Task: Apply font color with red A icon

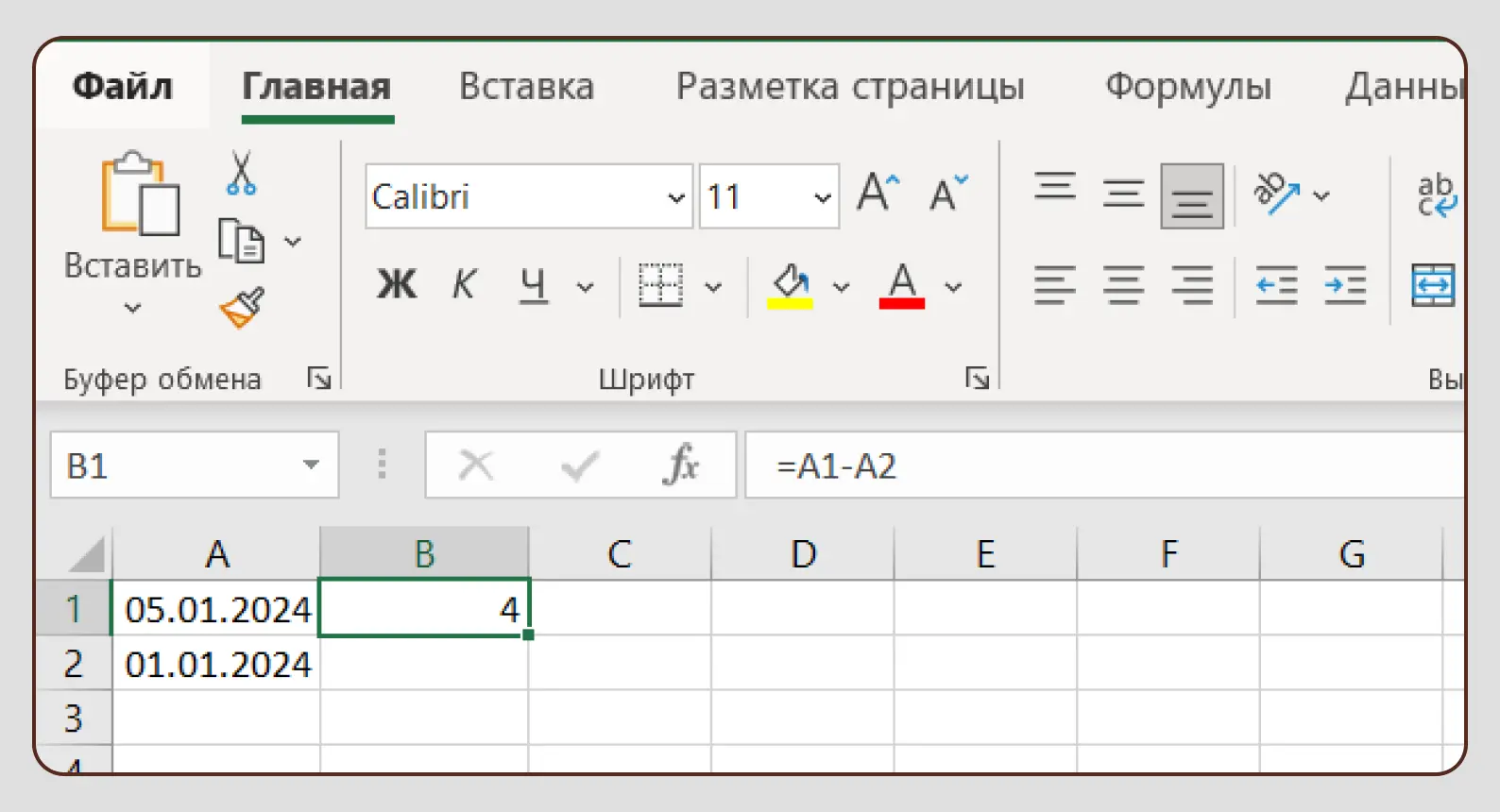Action: 902,285
